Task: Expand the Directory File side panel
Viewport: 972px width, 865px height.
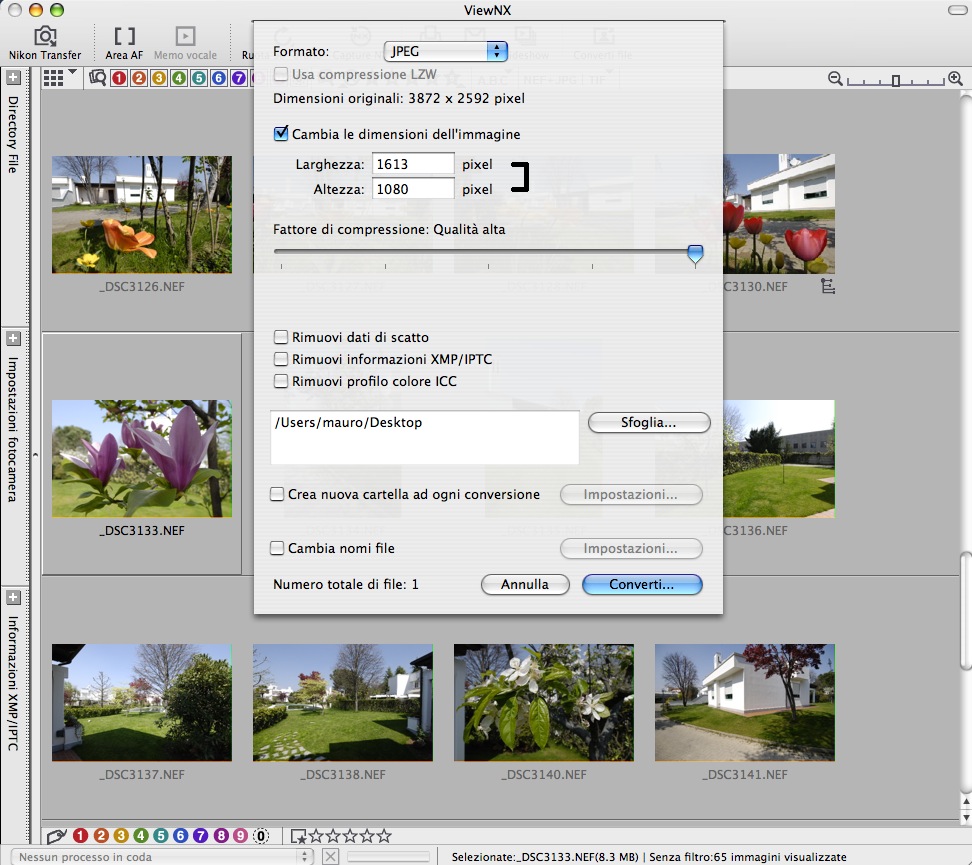Action: (13, 78)
